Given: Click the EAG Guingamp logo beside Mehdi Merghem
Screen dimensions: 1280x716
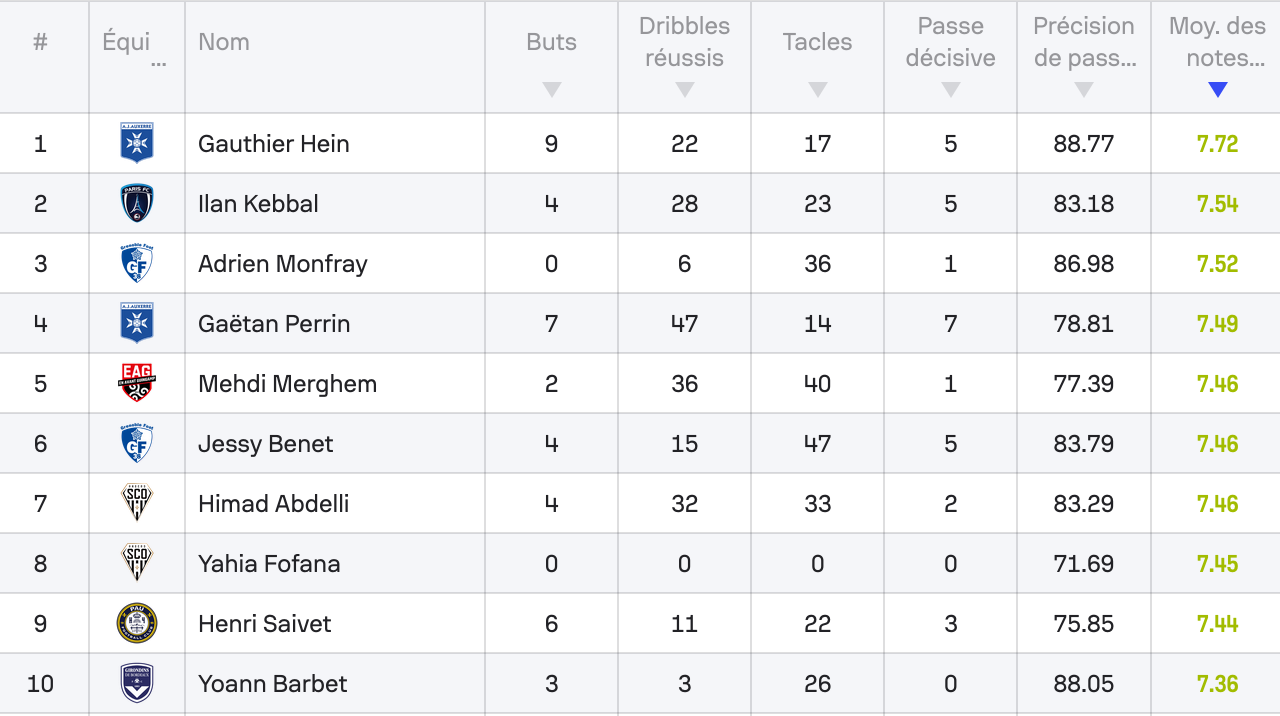Looking at the screenshot, I should [137, 383].
